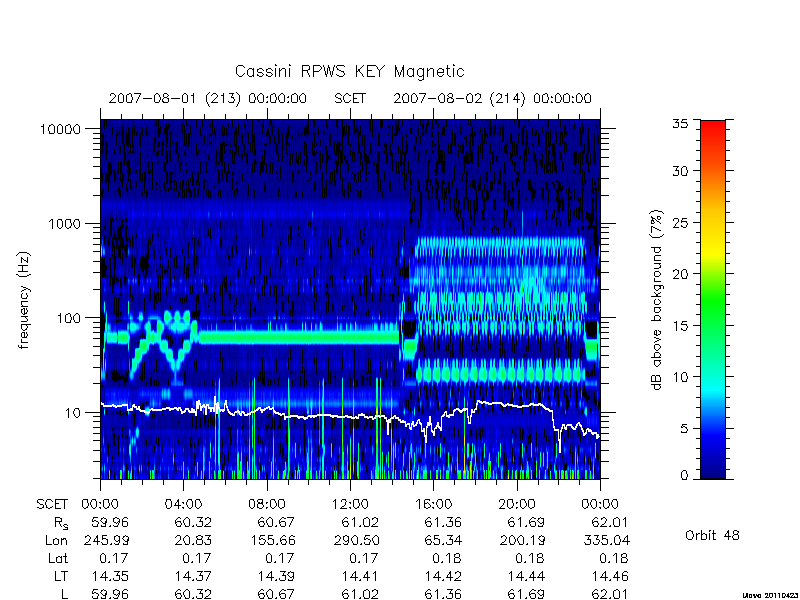This screenshot has height=600, width=800.
Task: Click the '5' colorbar tick label
Action: coord(684,429)
